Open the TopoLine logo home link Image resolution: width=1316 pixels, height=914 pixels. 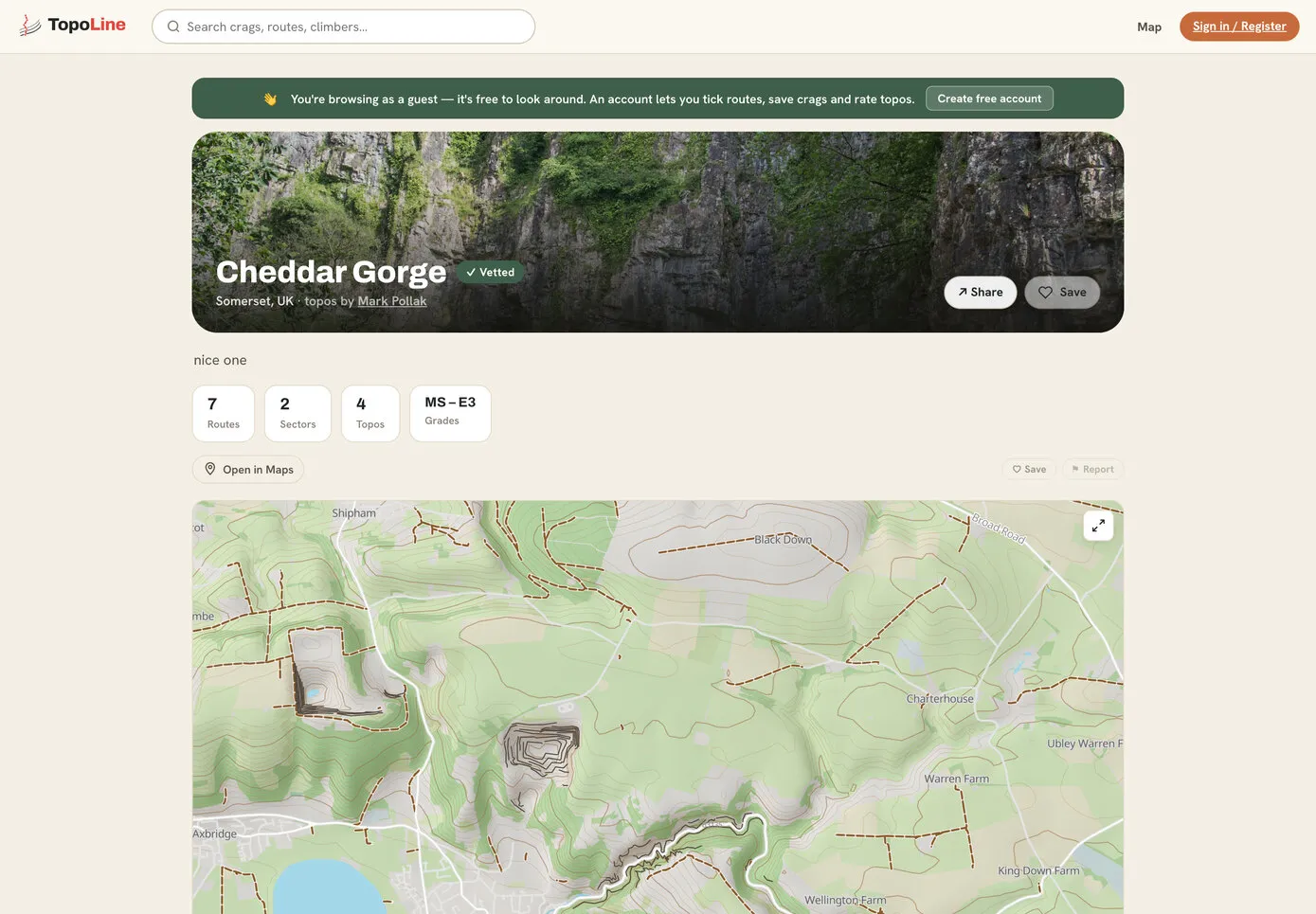[x=72, y=26]
